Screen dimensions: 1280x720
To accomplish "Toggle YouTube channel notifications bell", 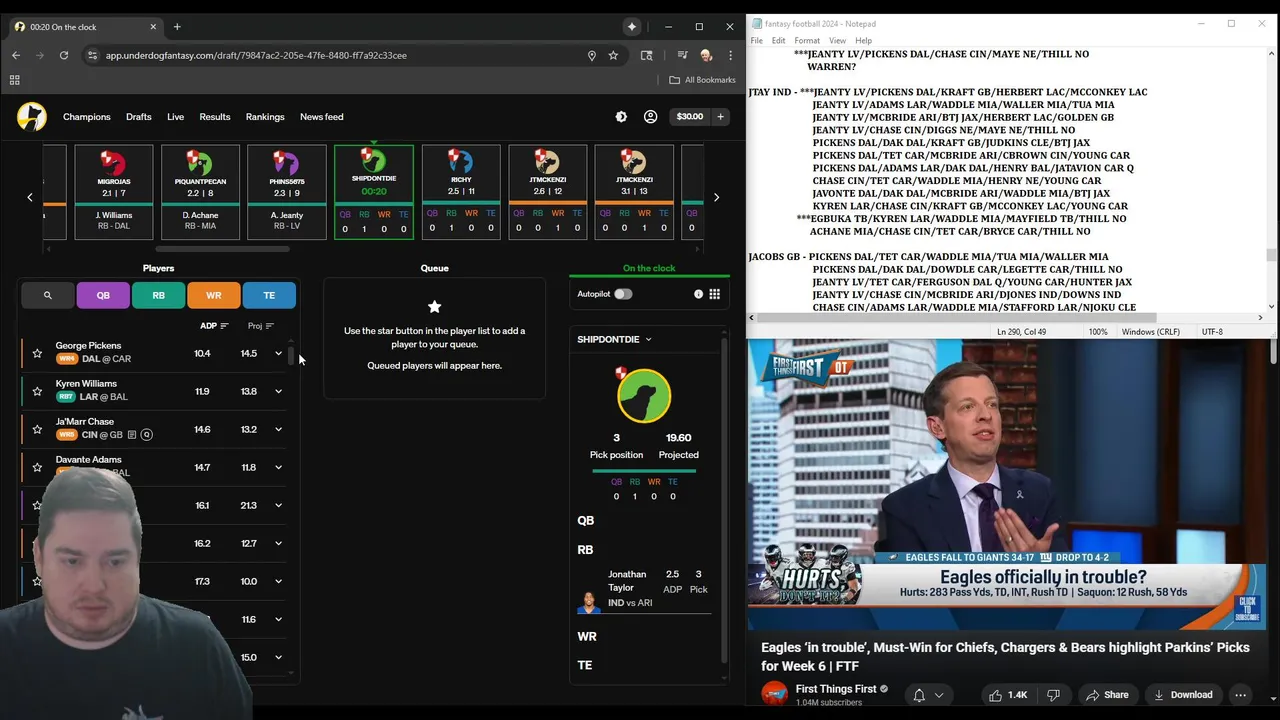I will (x=927, y=695).
